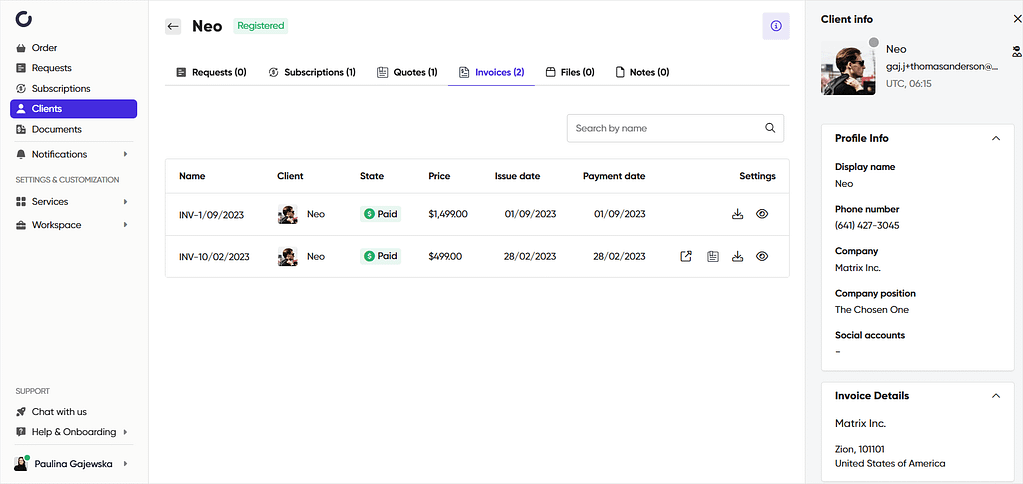Viewport: 1023px width, 484px height.
Task: Click the icon beside Neo's name in Client info
Action: pyautogui.click(x=1016, y=51)
